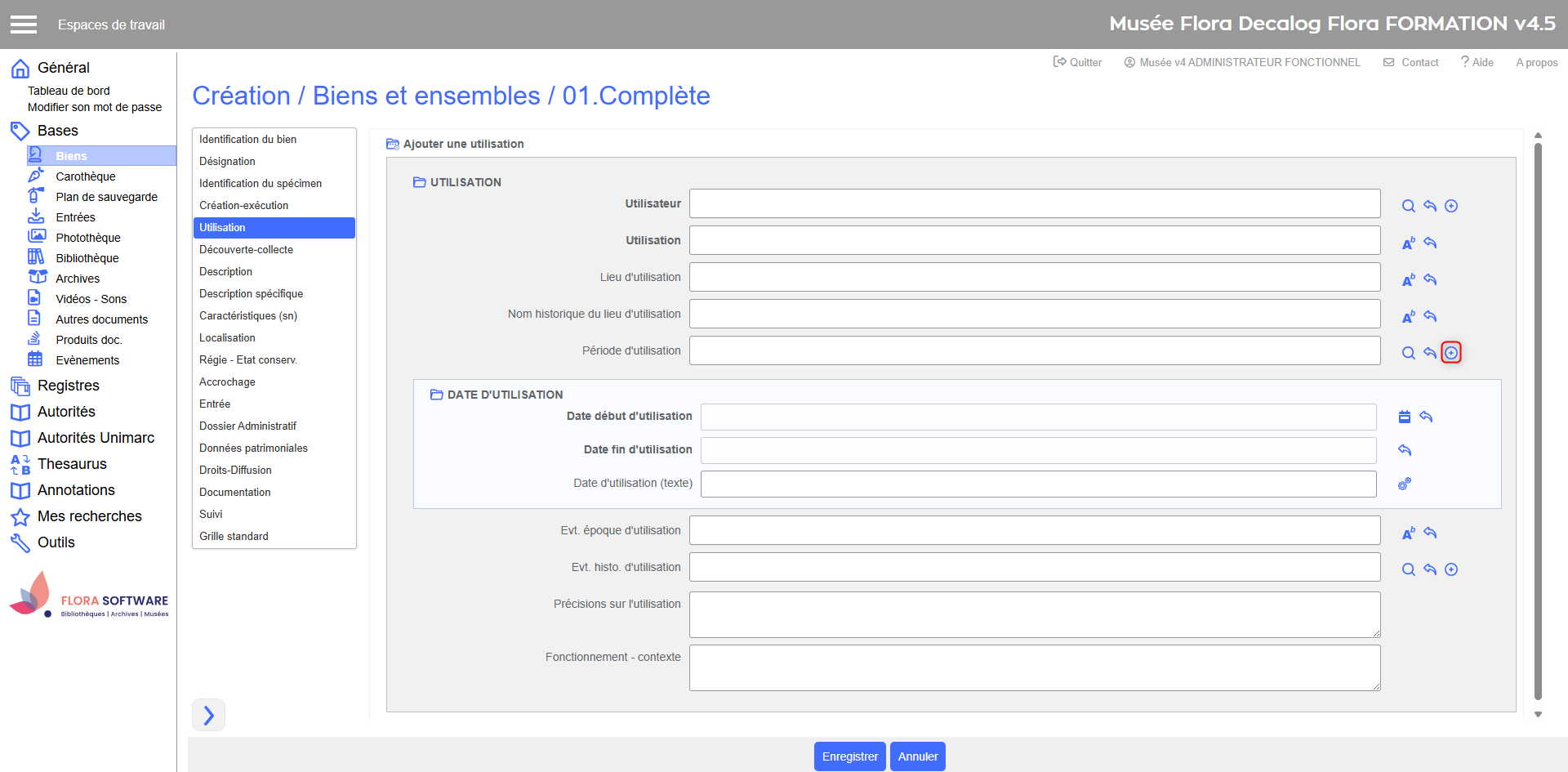Screen dimensions: 1568x772
Task: Collapse the UTILISATION folder section
Action: click(419, 182)
